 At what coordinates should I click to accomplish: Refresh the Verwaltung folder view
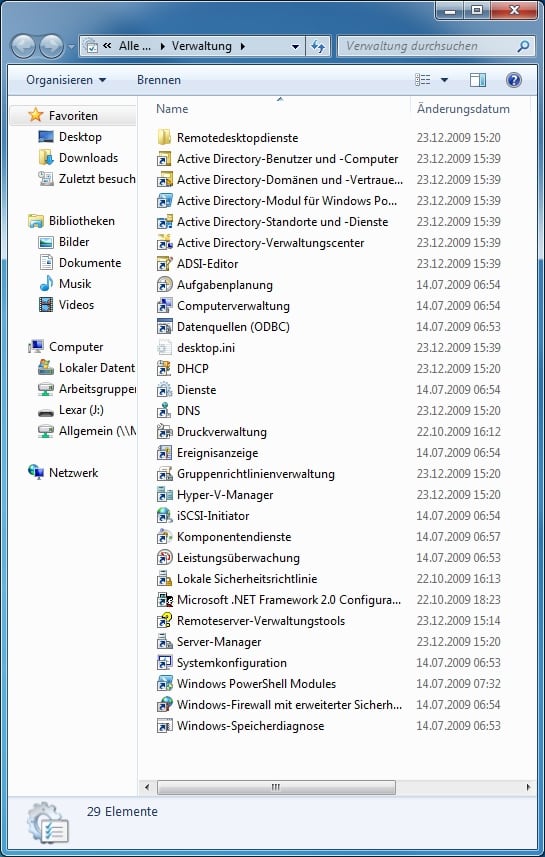[x=318, y=46]
